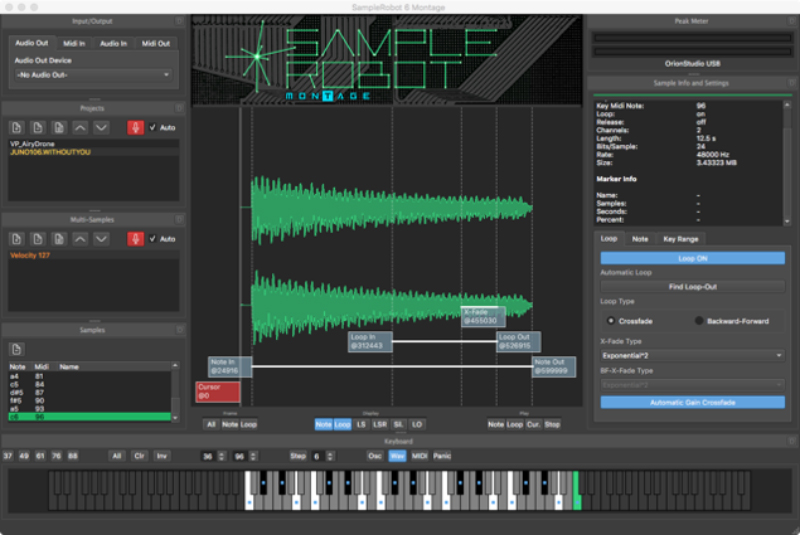800x535 pixels.
Task: Click the Stop playback button
Action: 552,424
